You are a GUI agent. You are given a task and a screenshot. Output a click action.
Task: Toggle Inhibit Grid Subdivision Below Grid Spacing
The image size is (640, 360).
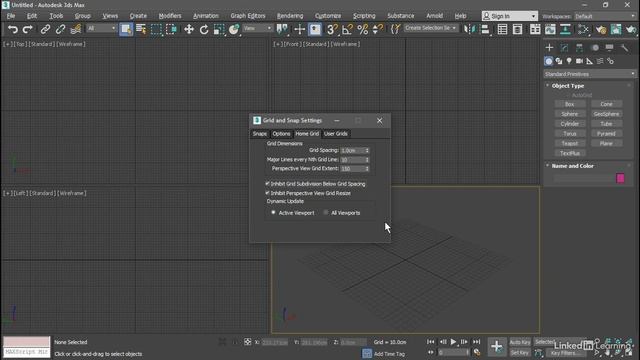tap(316, 184)
